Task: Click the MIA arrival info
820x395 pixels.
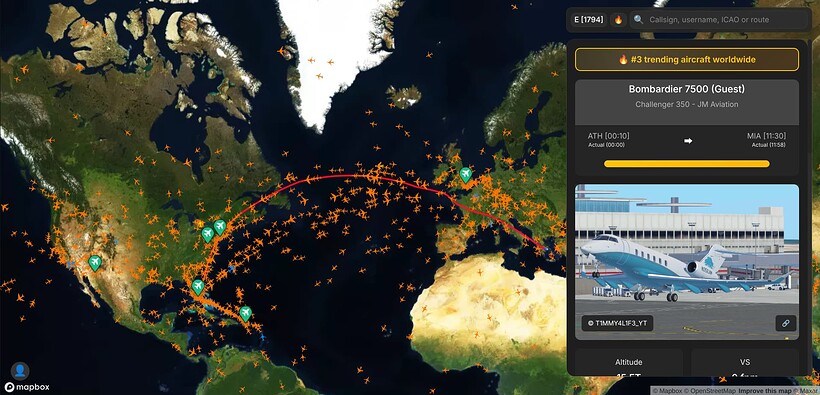Action: [x=766, y=140]
